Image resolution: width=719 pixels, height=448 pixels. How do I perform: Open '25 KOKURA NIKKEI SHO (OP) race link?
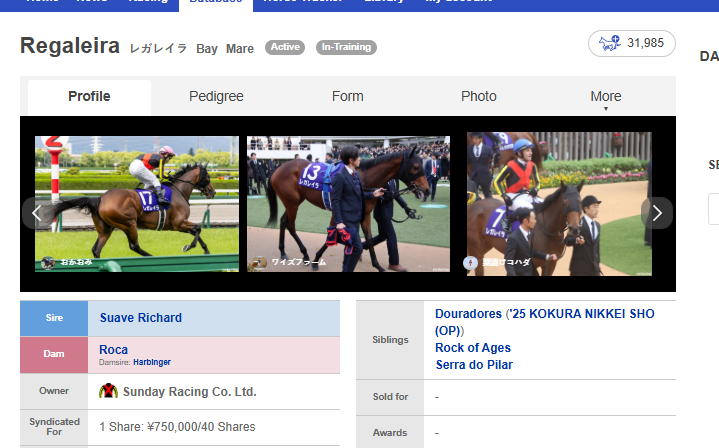[545, 322]
